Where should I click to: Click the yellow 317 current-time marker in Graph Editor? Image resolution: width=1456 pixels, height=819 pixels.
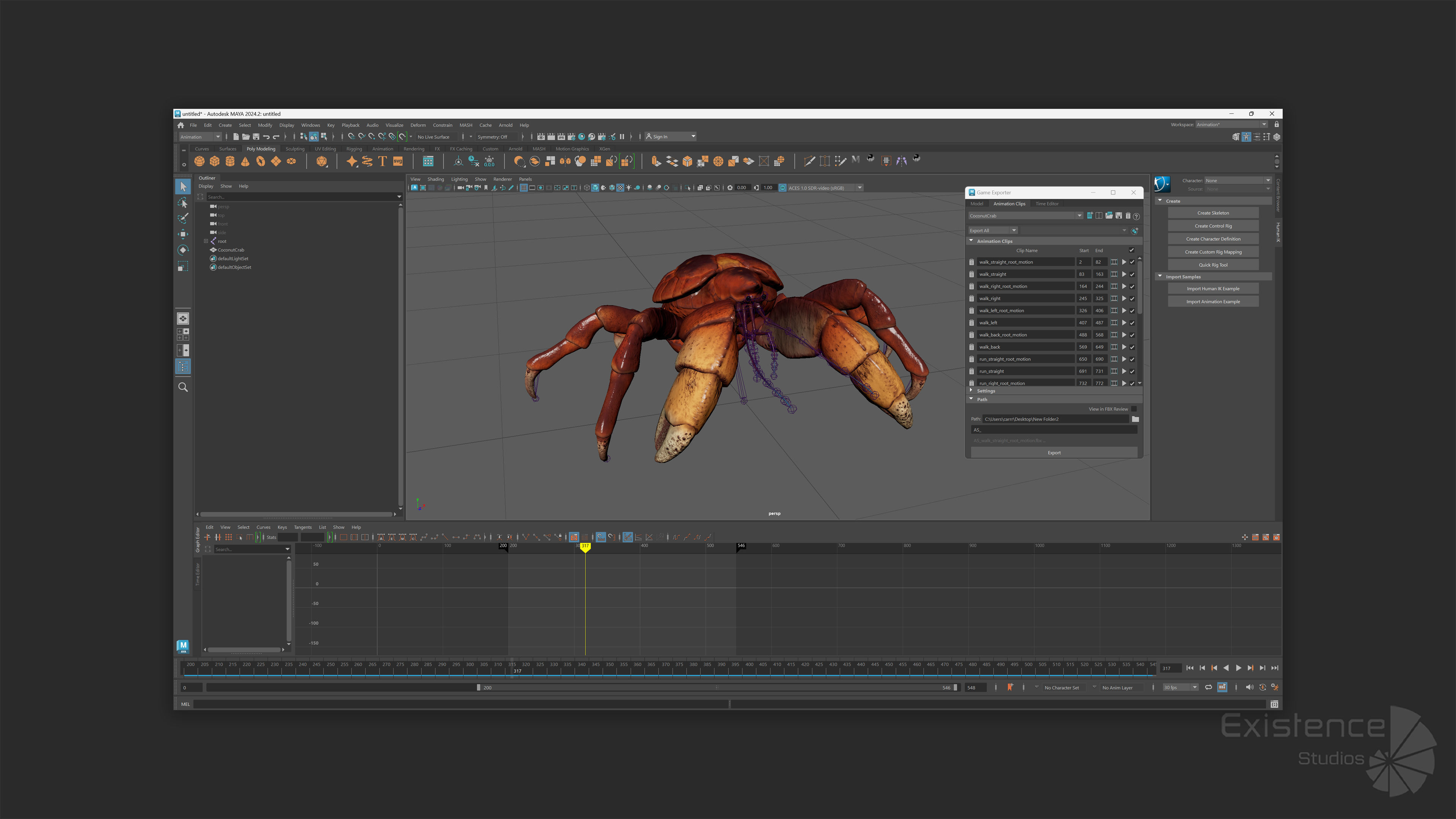click(585, 547)
